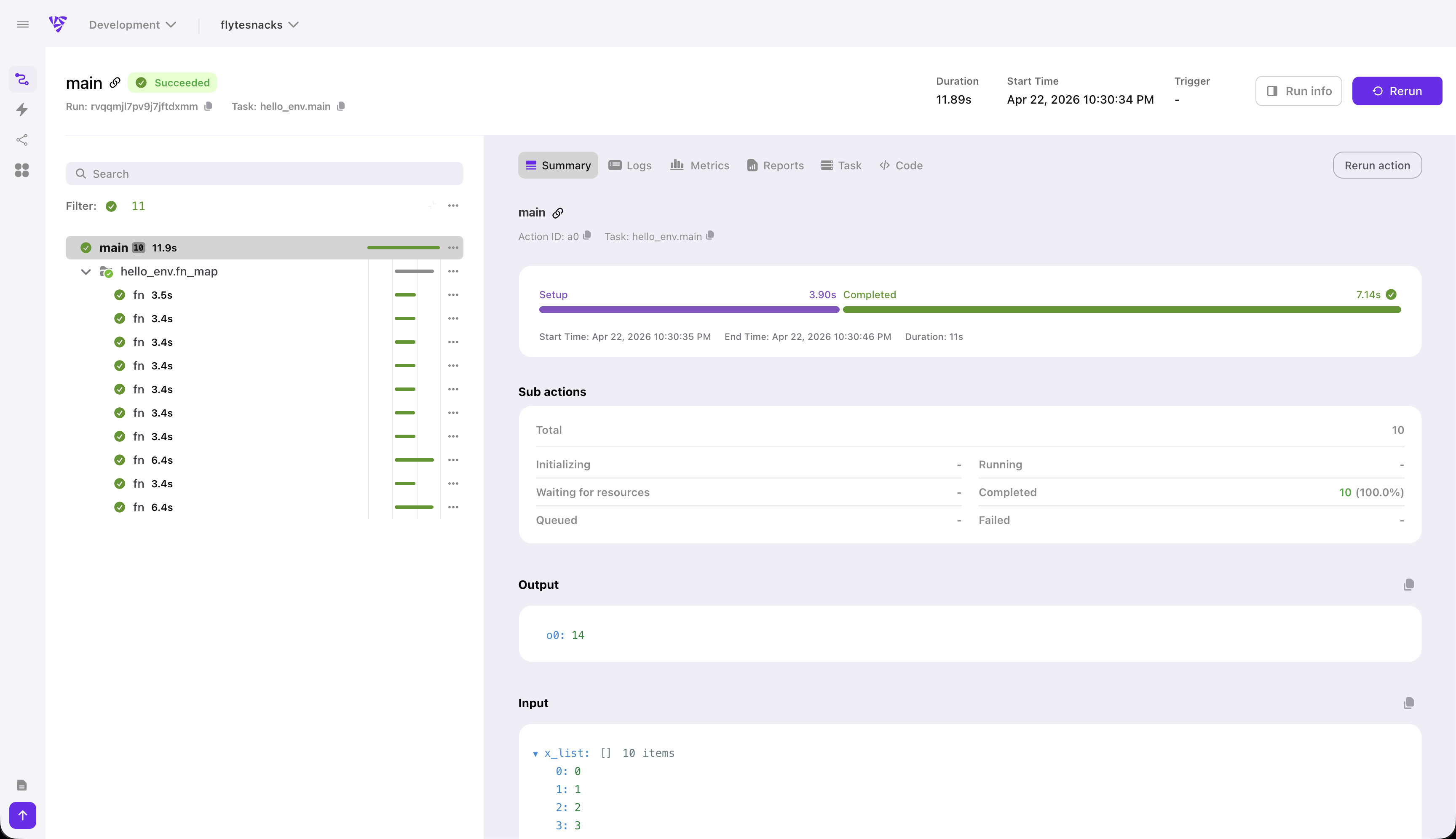
Task: Open the apps grid icon in sidebar
Action: coord(22,170)
